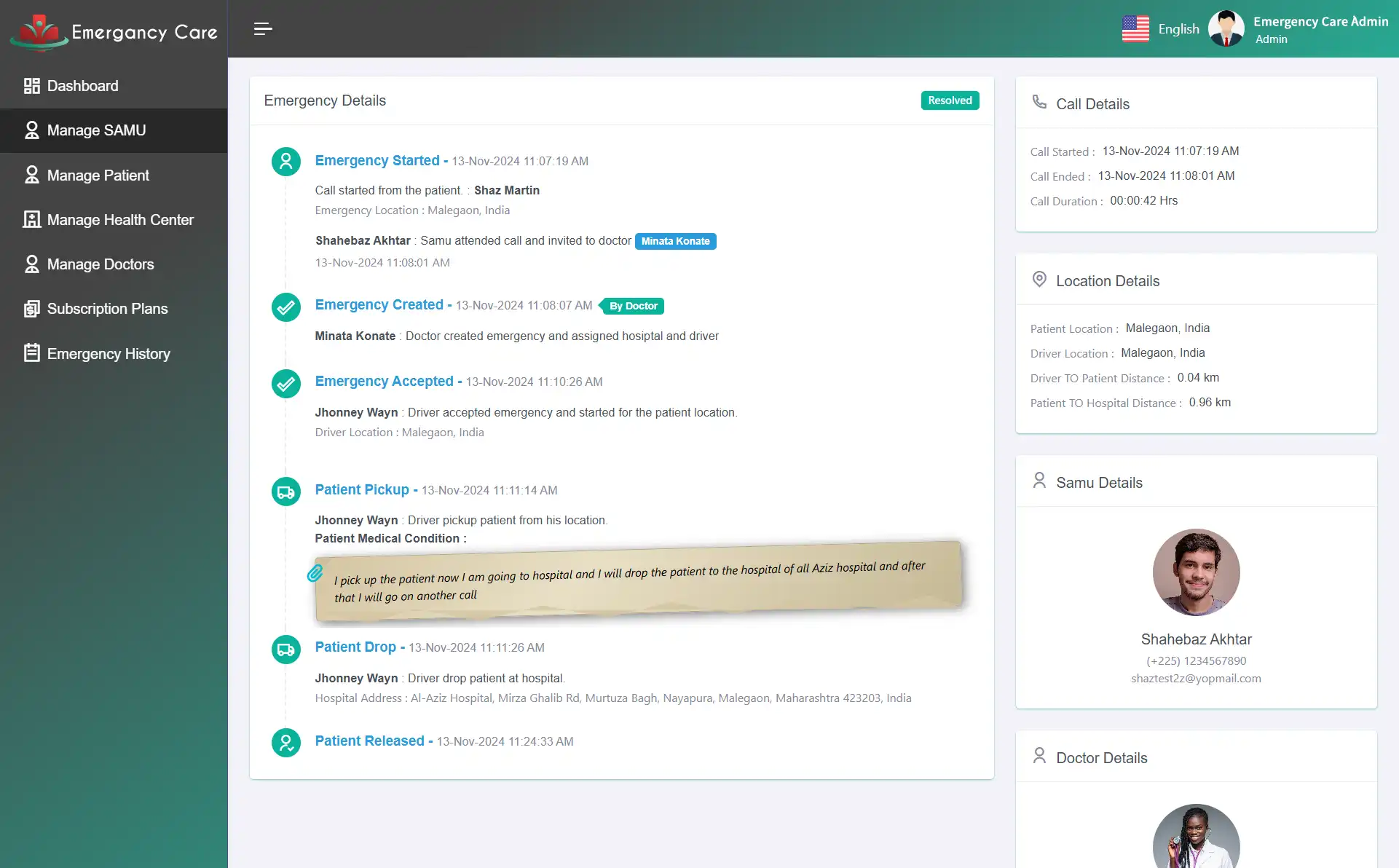Select Manage Patient in the sidebar
Screen dimensions: 1399x868
pyautogui.click(x=96, y=175)
